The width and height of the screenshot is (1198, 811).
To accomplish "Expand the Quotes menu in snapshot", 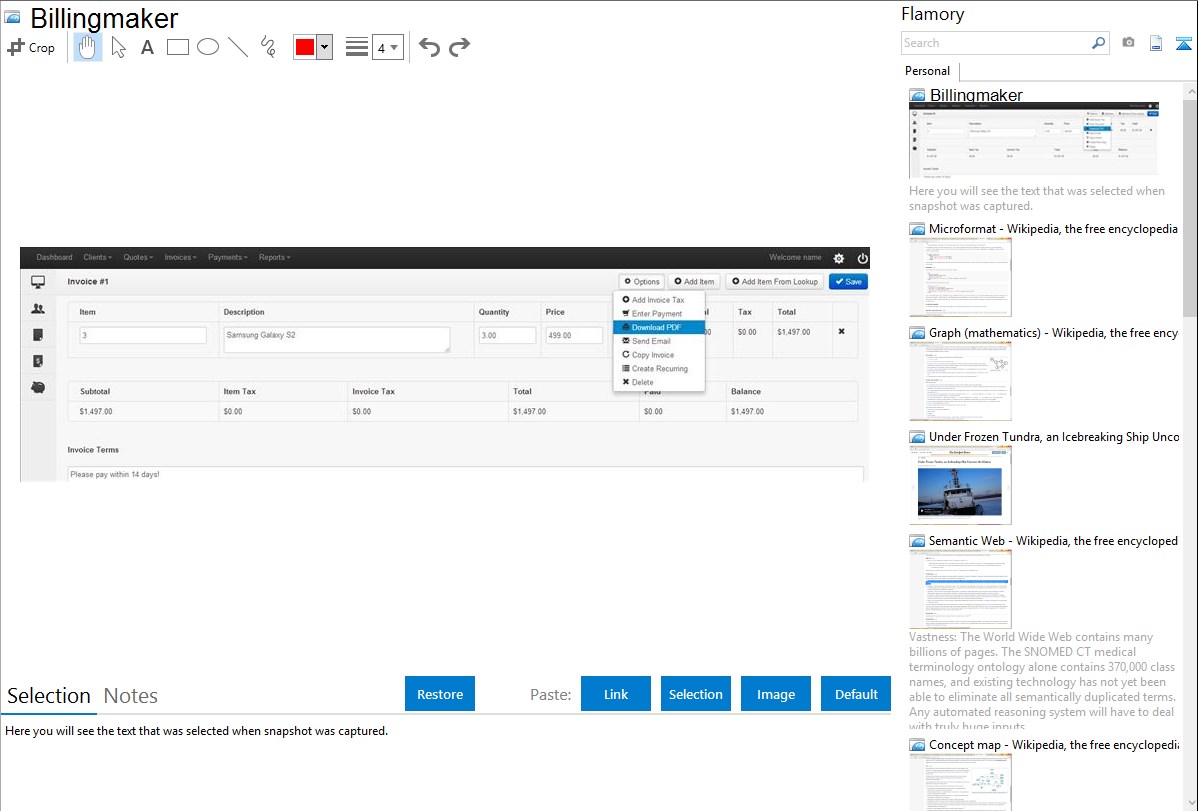I will pos(138,258).
